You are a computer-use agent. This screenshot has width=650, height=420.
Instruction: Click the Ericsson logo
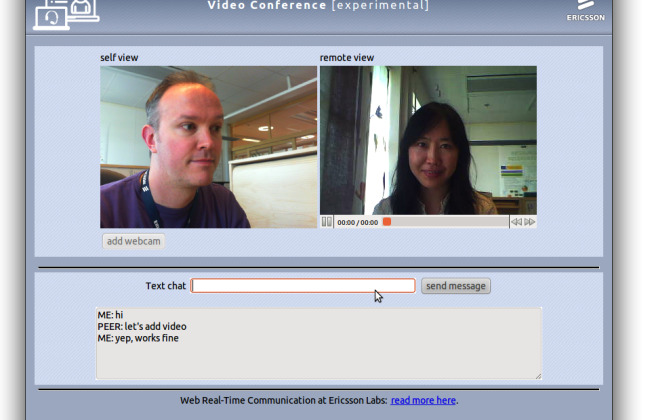tap(585, 11)
